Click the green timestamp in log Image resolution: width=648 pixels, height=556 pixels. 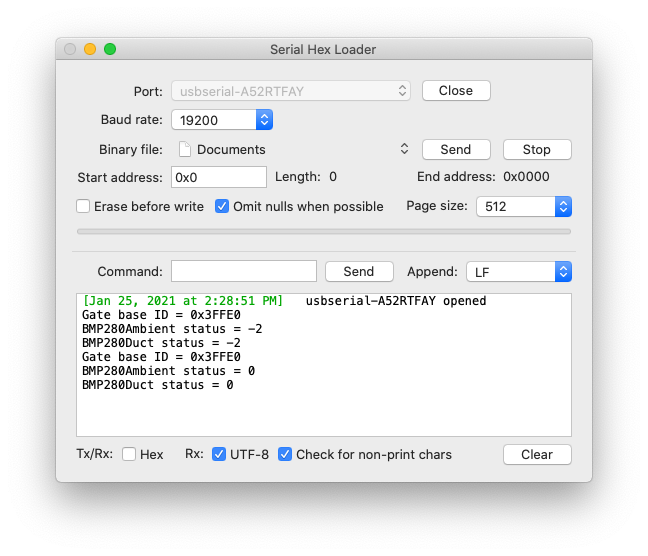tap(183, 301)
